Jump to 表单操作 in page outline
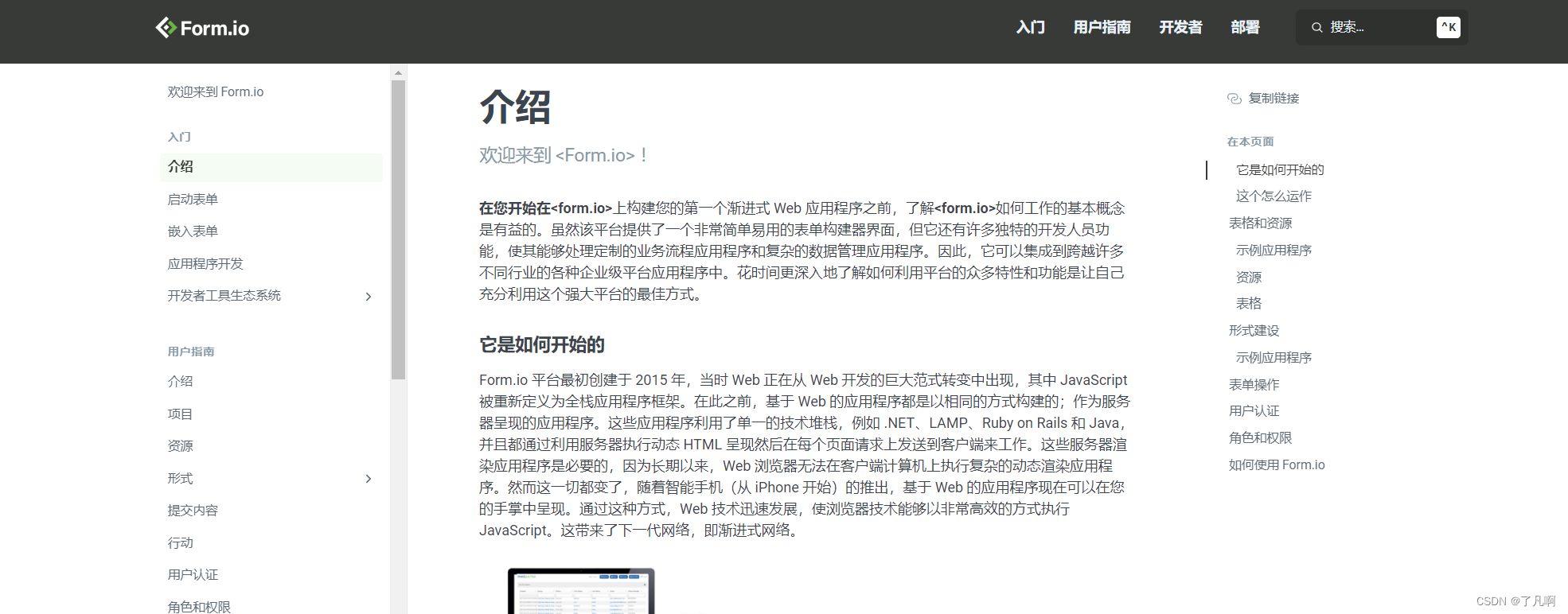Viewport: 1568px width, 614px height. pyautogui.click(x=1254, y=385)
